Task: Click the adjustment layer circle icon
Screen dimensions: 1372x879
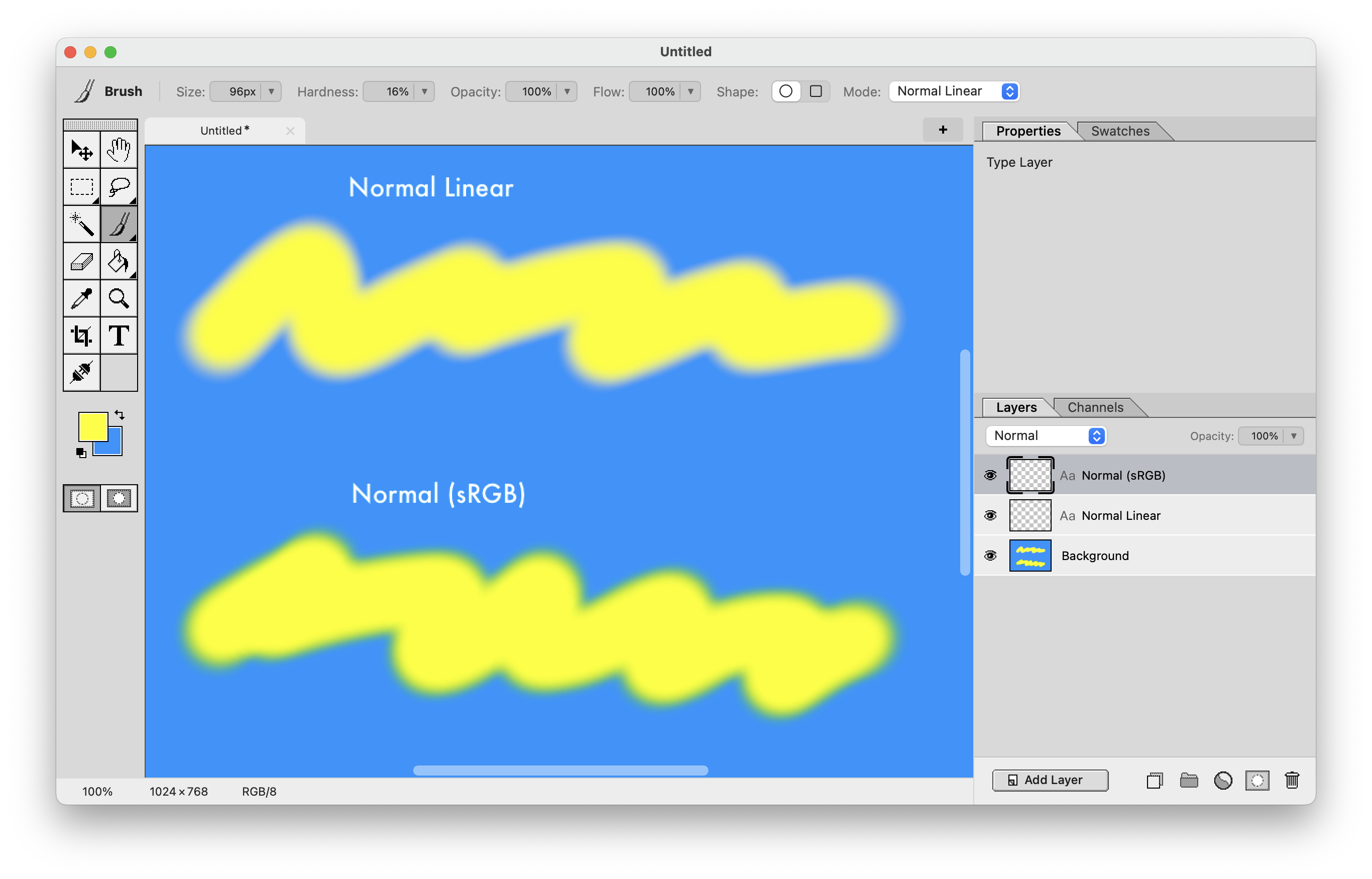Action: [1222, 780]
